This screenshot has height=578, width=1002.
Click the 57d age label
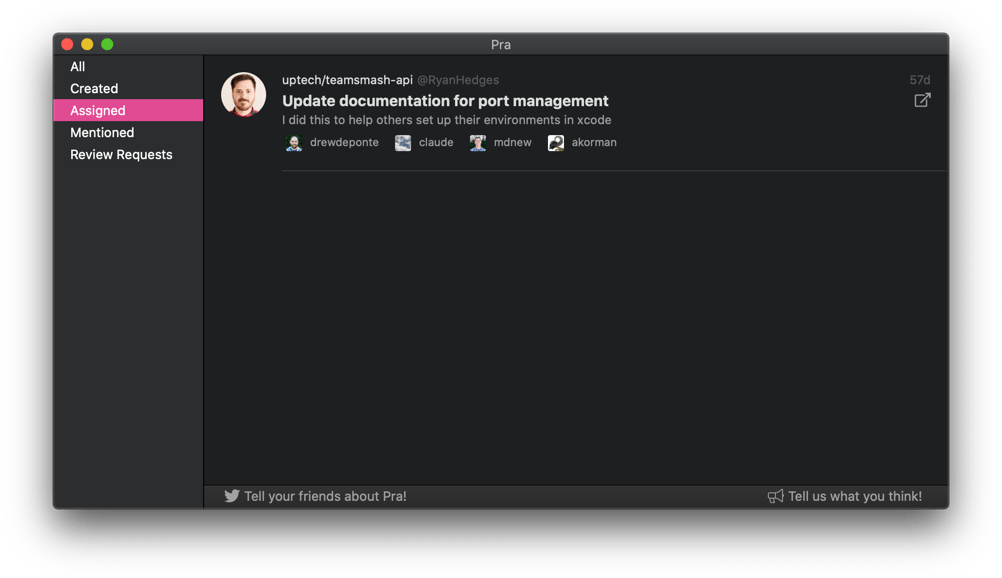pyautogui.click(x=920, y=80)
